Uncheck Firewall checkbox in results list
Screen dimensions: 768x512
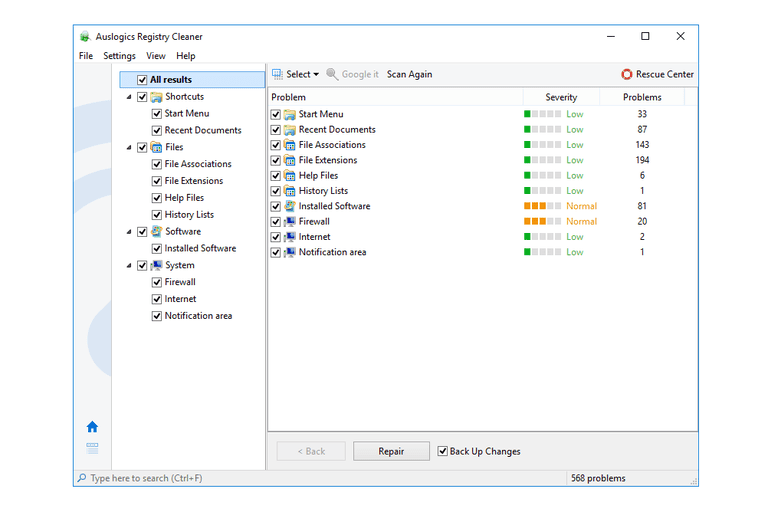pos(276,221)
